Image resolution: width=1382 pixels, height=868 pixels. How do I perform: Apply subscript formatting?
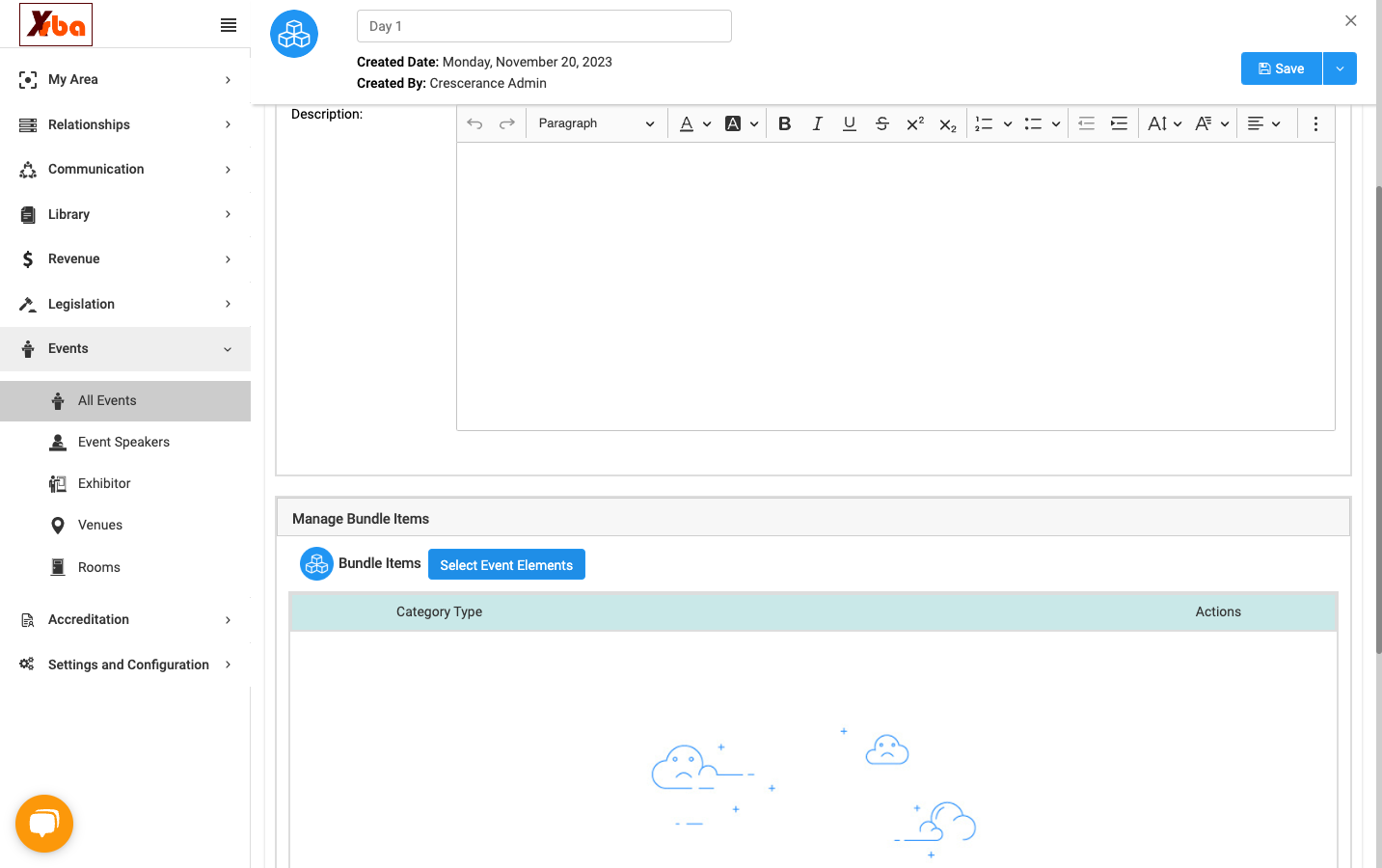click(x=948, y=123)
